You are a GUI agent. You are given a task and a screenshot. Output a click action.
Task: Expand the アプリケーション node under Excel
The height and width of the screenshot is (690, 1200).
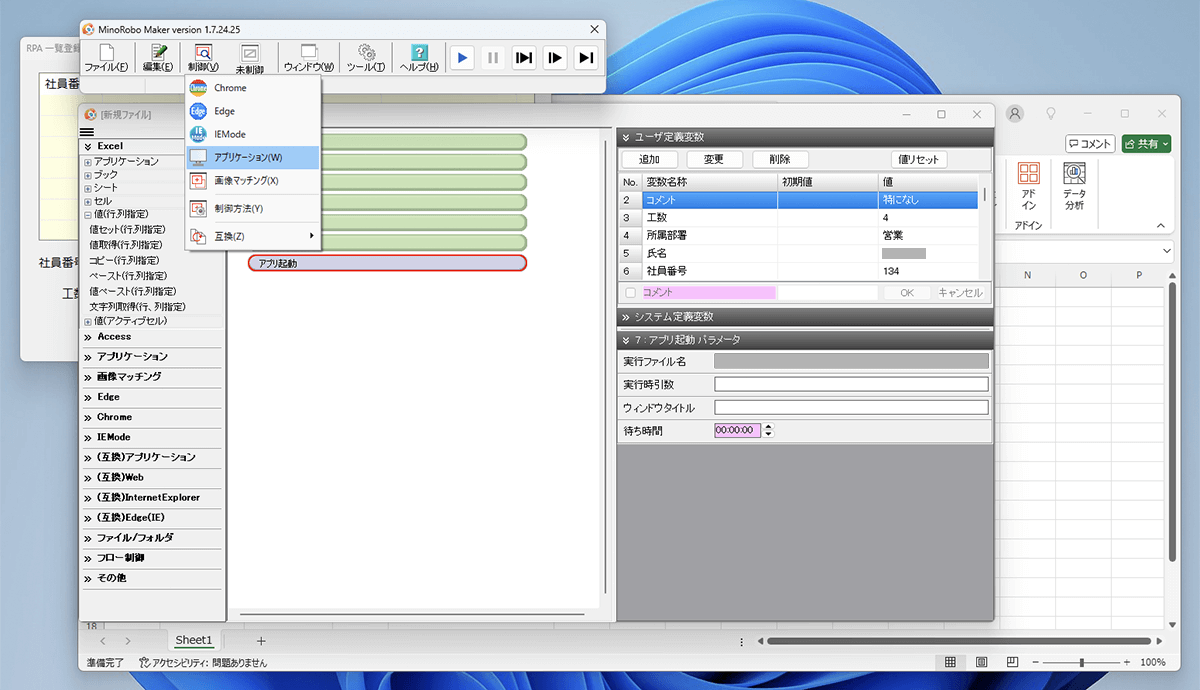[88, 162]
